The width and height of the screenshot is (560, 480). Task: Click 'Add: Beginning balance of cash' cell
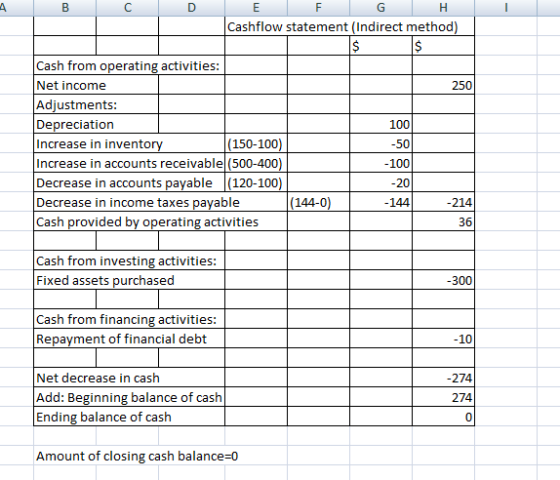tap(129, 397)
